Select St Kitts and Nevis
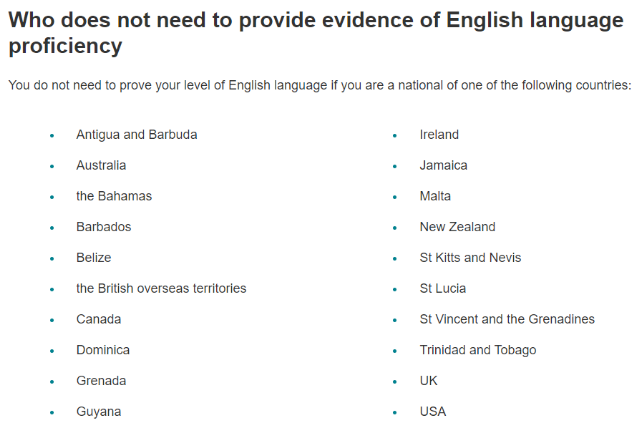 (471, 258)
